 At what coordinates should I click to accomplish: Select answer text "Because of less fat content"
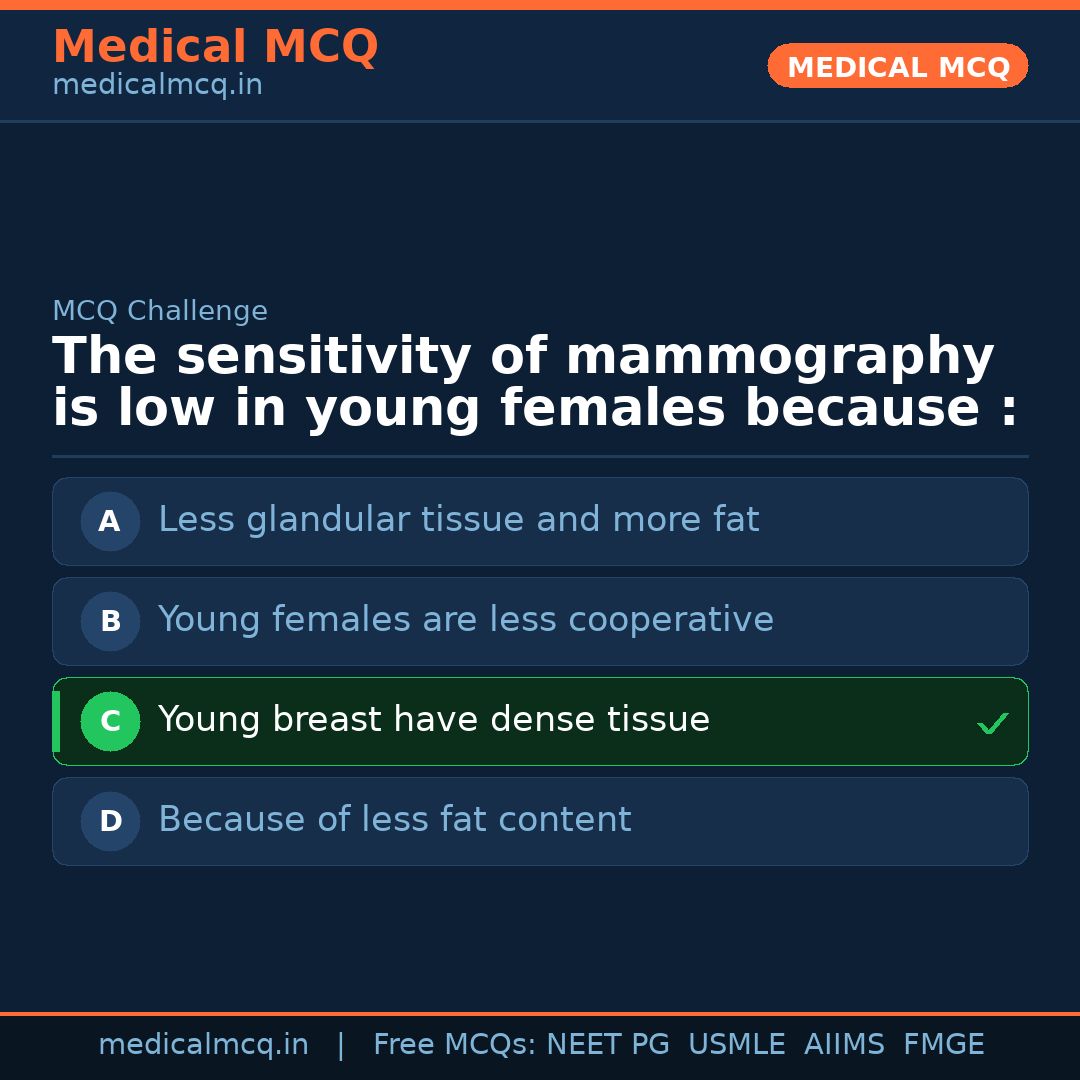click(x=394, y=820)
